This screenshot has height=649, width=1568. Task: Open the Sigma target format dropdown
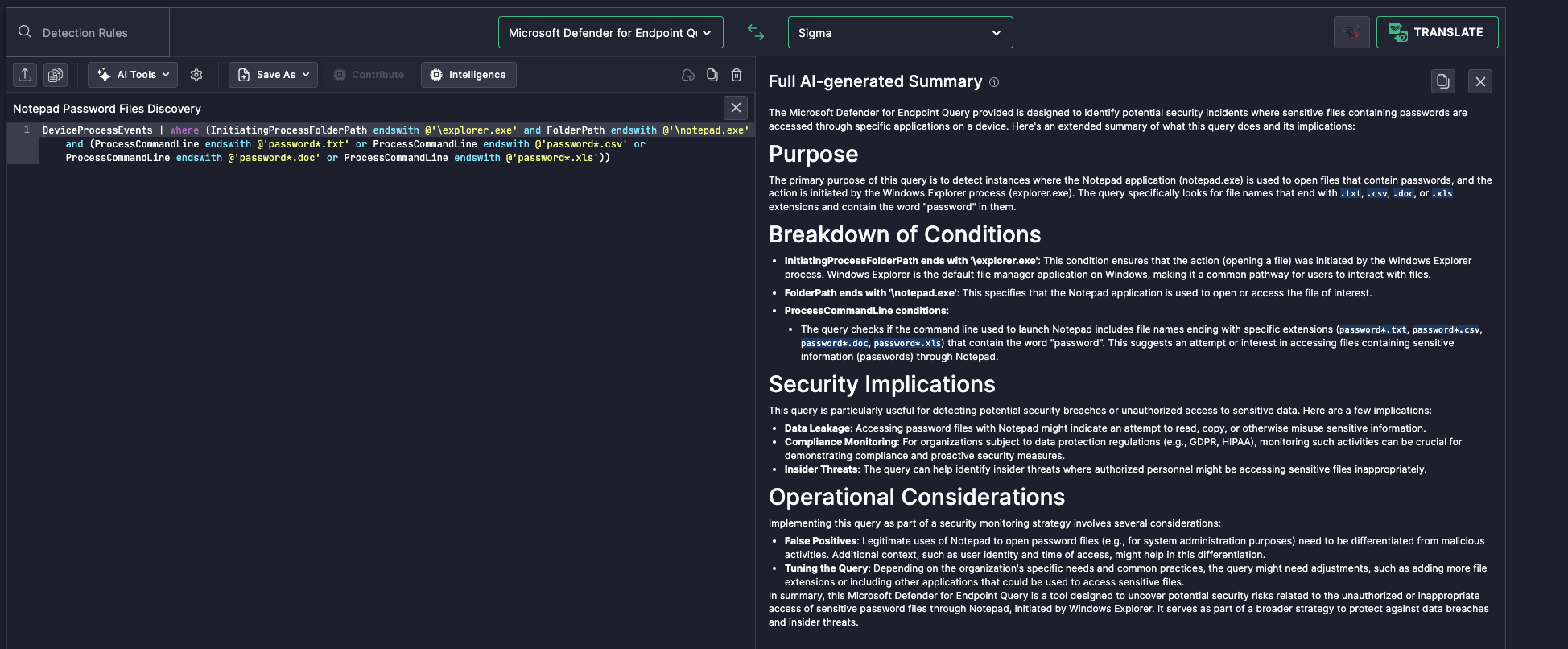(900, 32)
